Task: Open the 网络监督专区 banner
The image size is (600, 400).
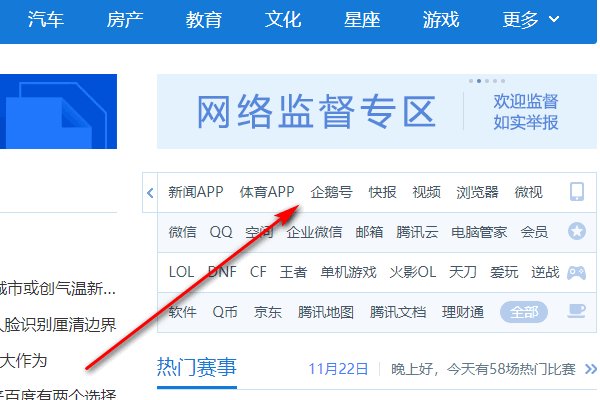Action: click(377, 111)
